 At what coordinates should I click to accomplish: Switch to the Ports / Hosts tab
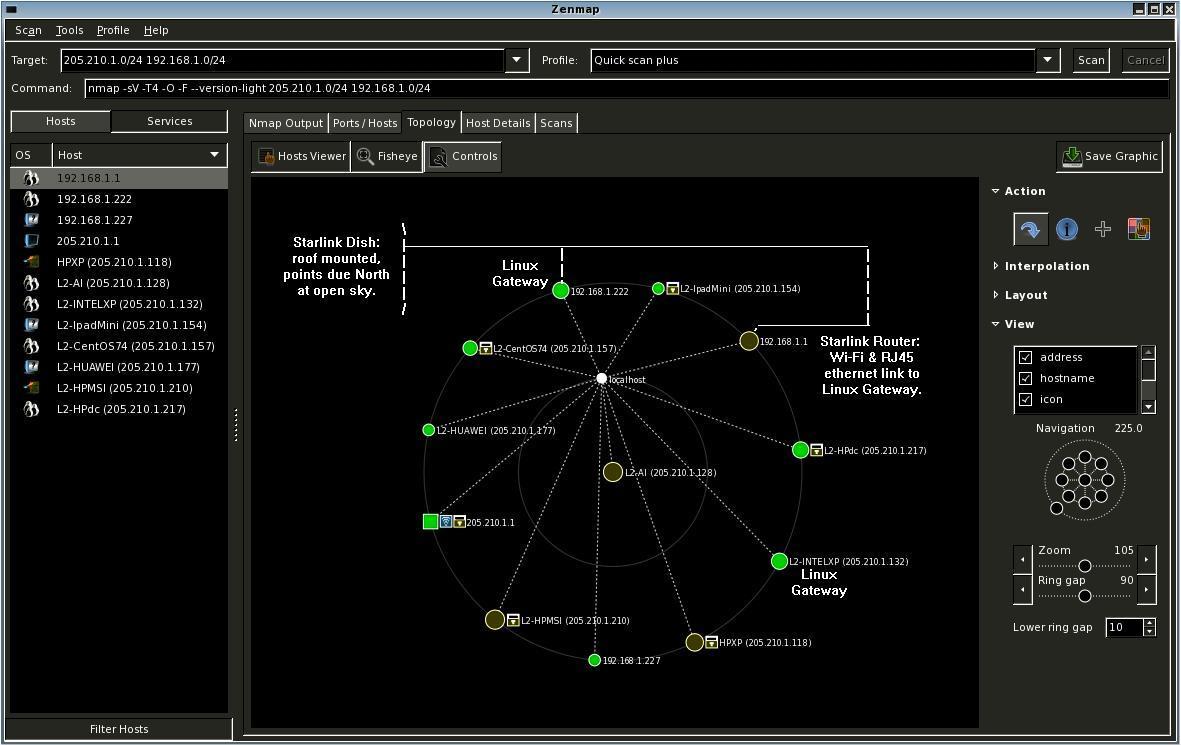tap(365, 123)
